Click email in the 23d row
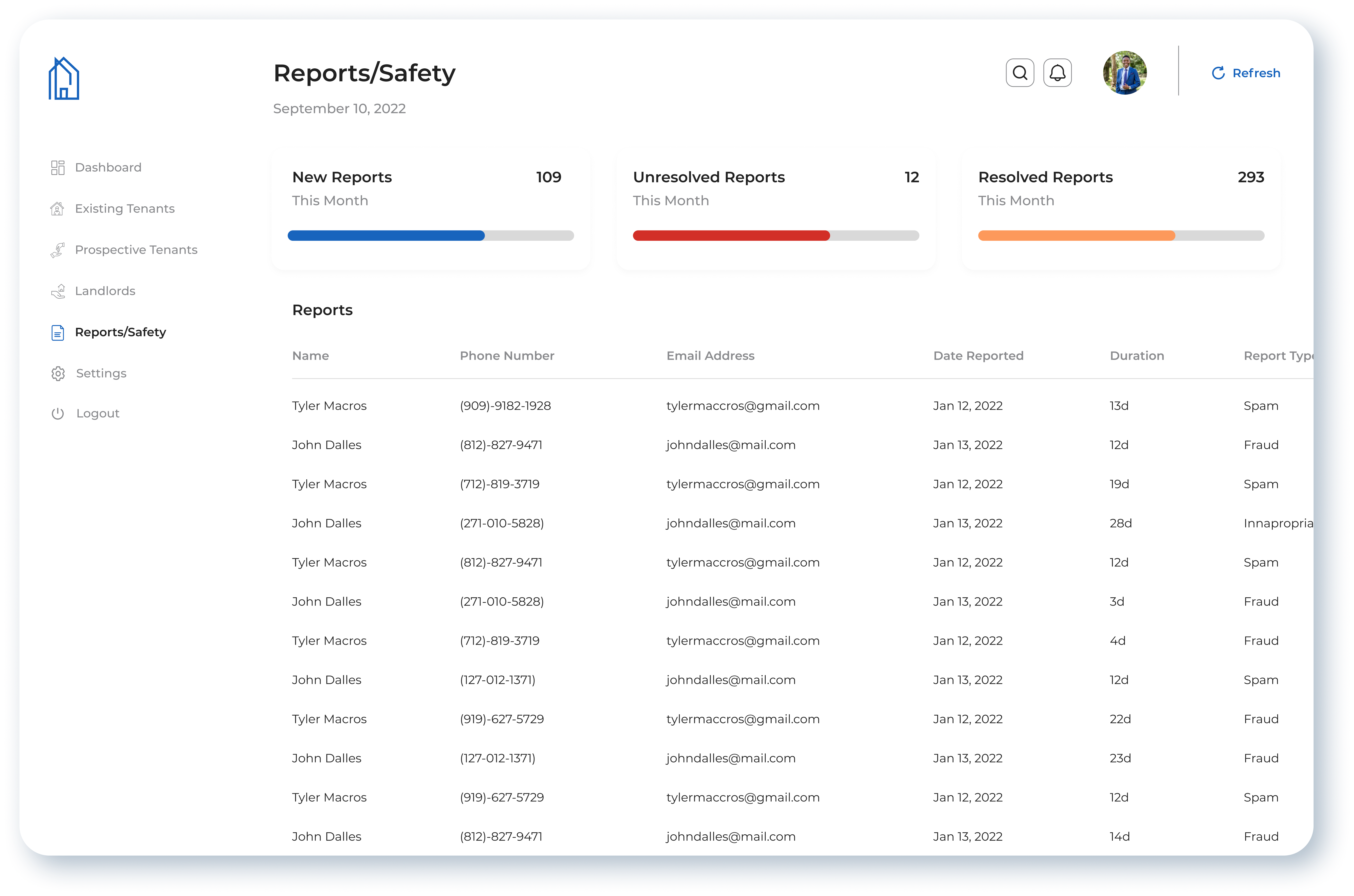 730,758
